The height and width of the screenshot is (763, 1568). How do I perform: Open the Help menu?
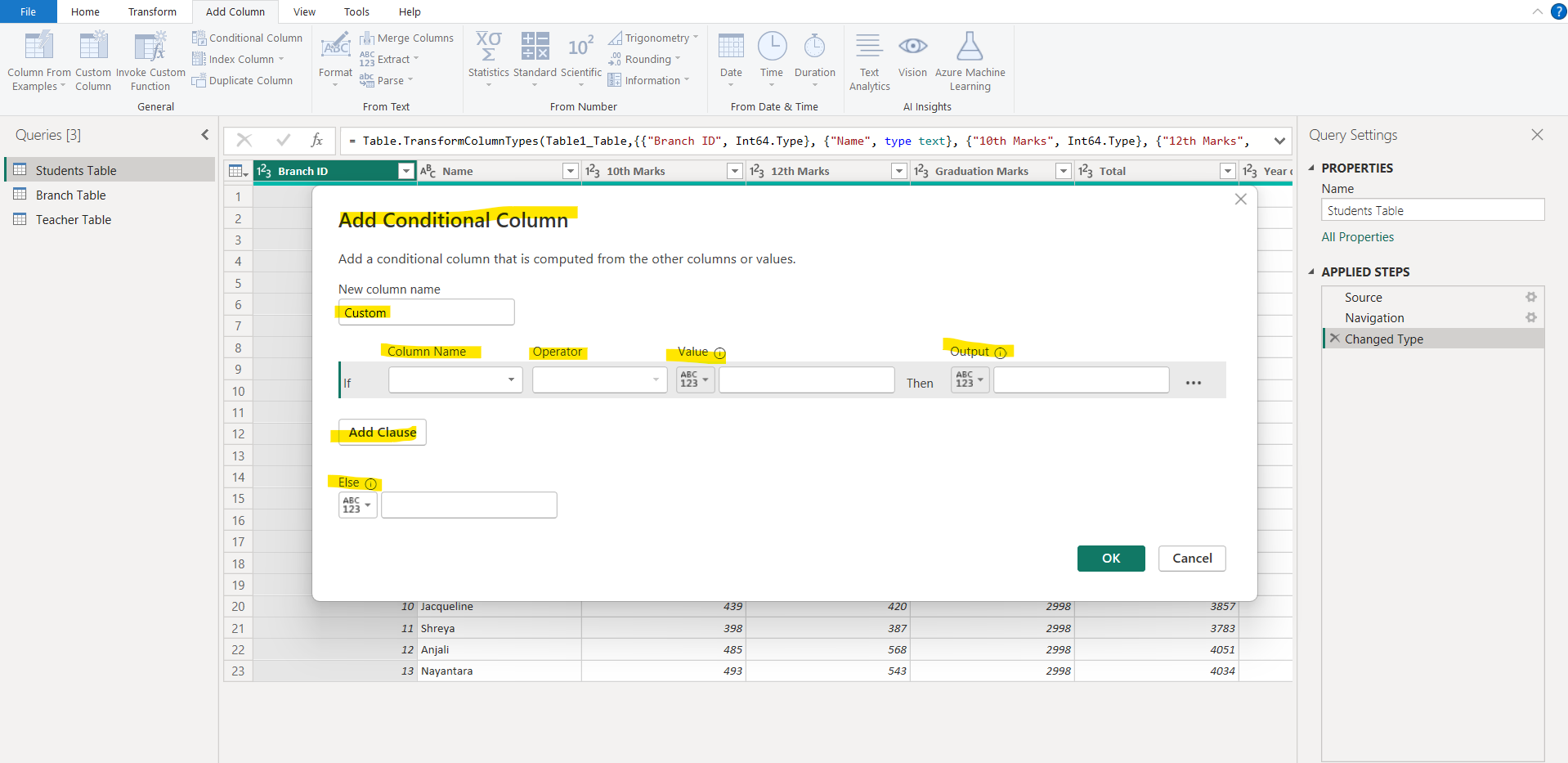(409, 11)
